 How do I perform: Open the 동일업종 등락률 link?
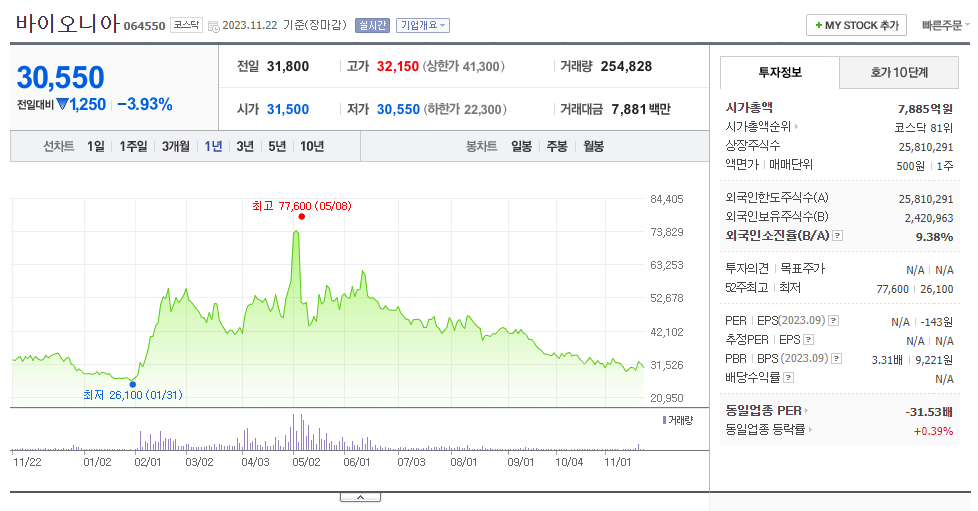click(x=768, y=429)
